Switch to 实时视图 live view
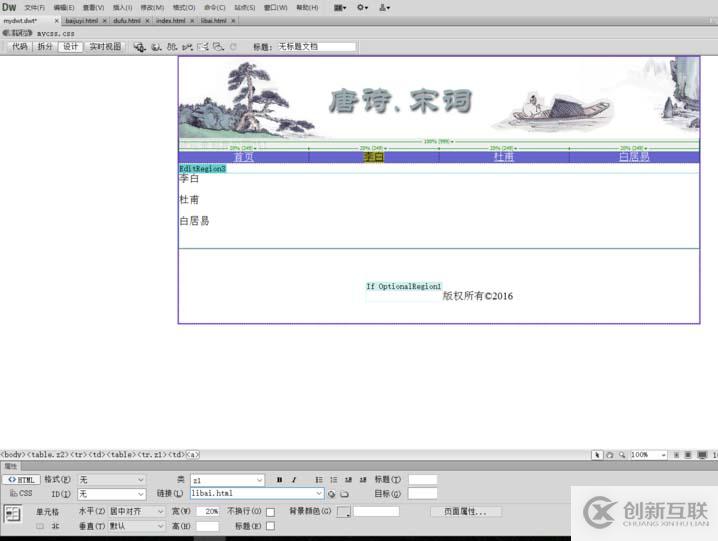 [x=105, y=47]
